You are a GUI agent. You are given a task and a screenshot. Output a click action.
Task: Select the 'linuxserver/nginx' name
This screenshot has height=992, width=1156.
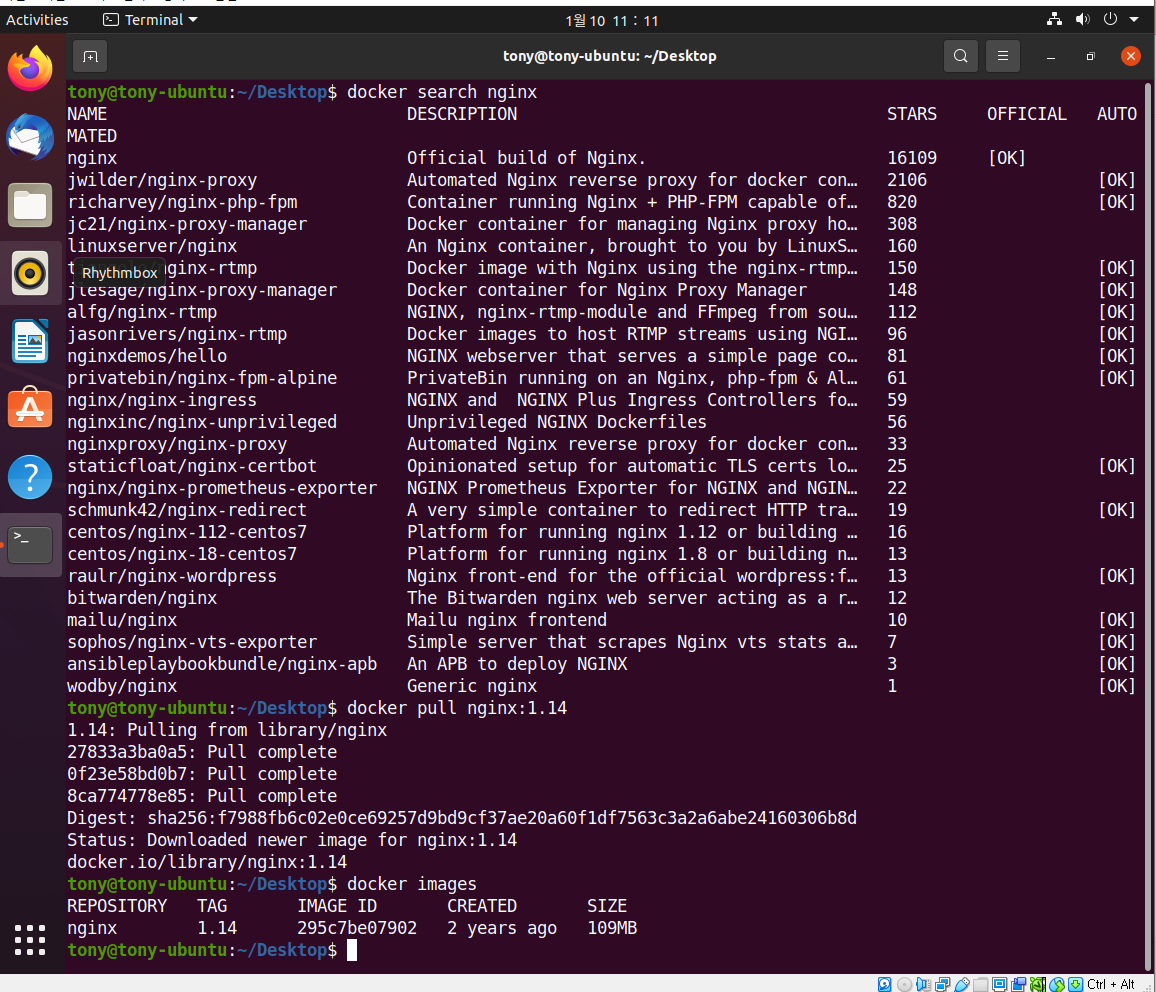click(x=152, y=246)
